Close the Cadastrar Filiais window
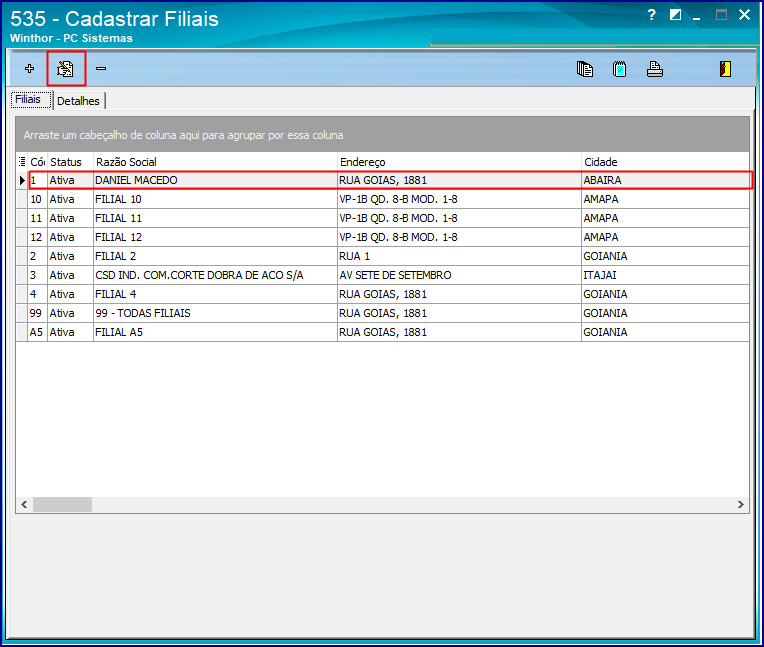764x647 pixels. [745, 15]
